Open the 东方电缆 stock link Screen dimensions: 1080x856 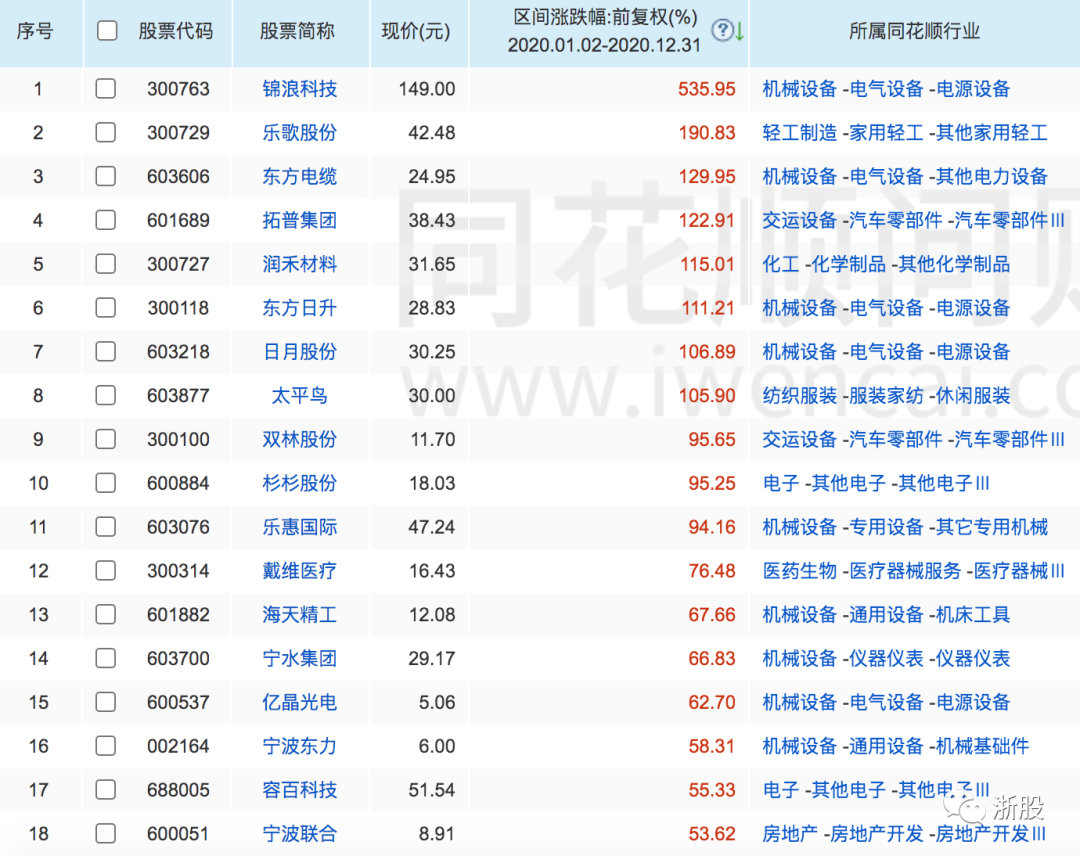tap(298, 176)
